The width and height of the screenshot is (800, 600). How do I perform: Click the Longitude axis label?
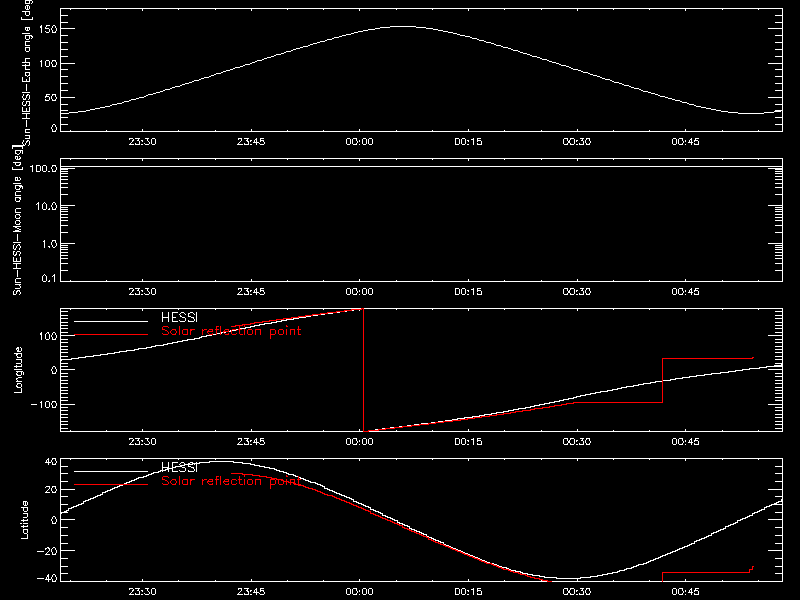18,370
